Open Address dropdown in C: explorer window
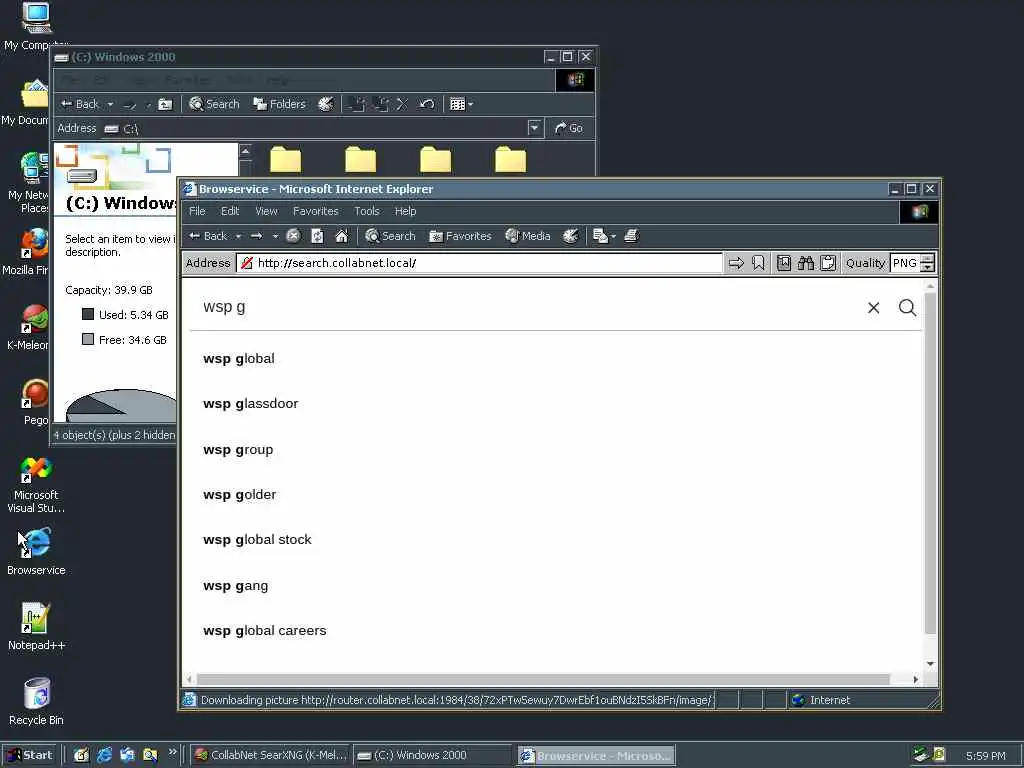1024x768 pixels. tap(534, 128)
